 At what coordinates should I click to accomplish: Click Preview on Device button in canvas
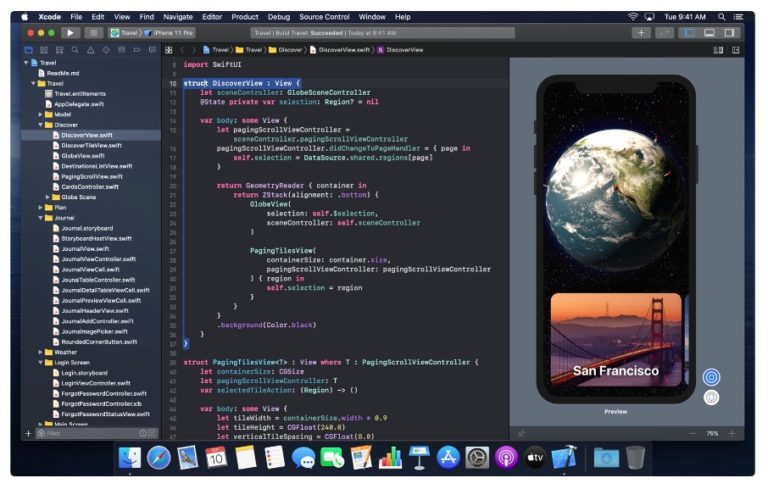(712, 397)
